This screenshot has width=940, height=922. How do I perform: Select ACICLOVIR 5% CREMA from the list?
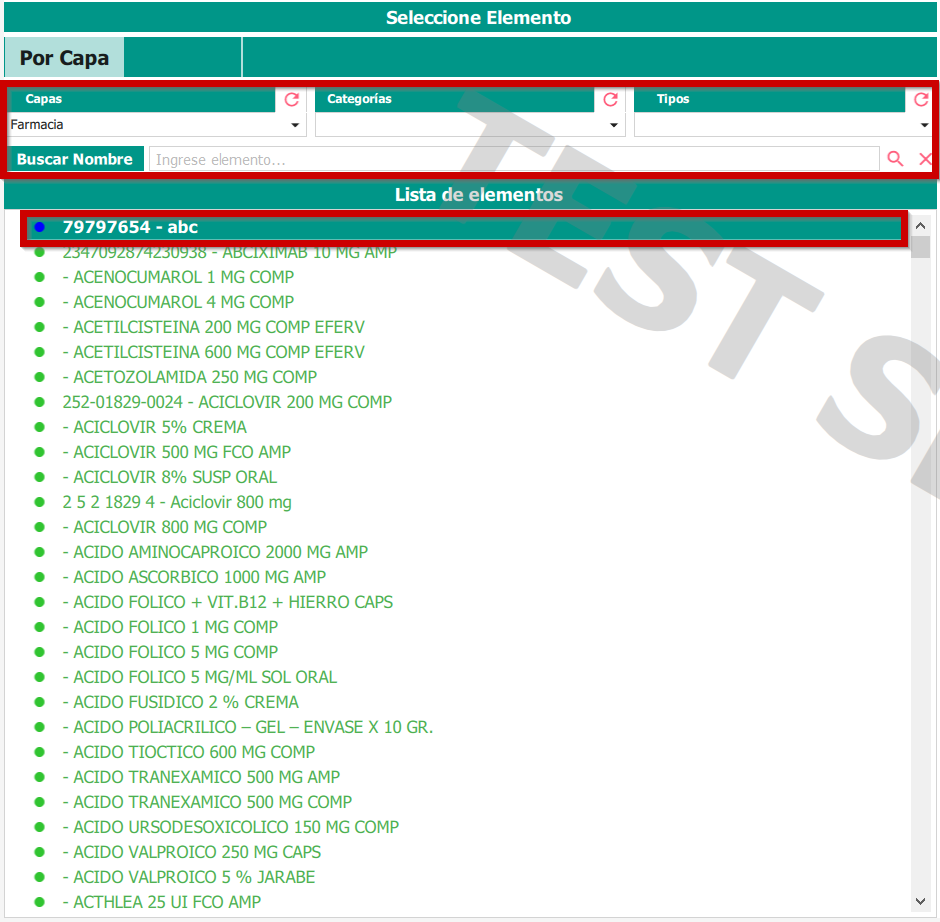160,427
